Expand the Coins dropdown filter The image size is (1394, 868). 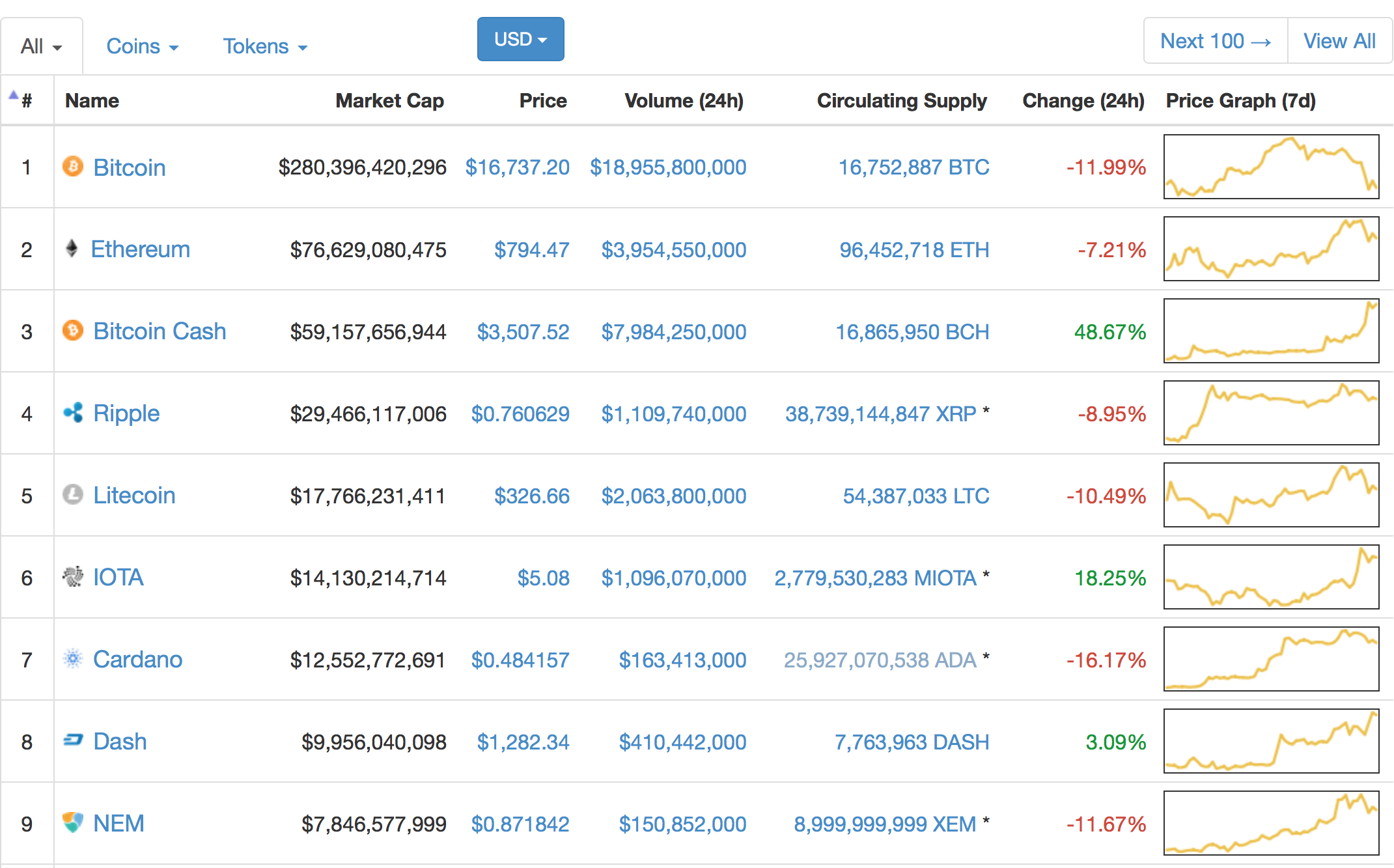pyautogui.click(x=142, y=46)
